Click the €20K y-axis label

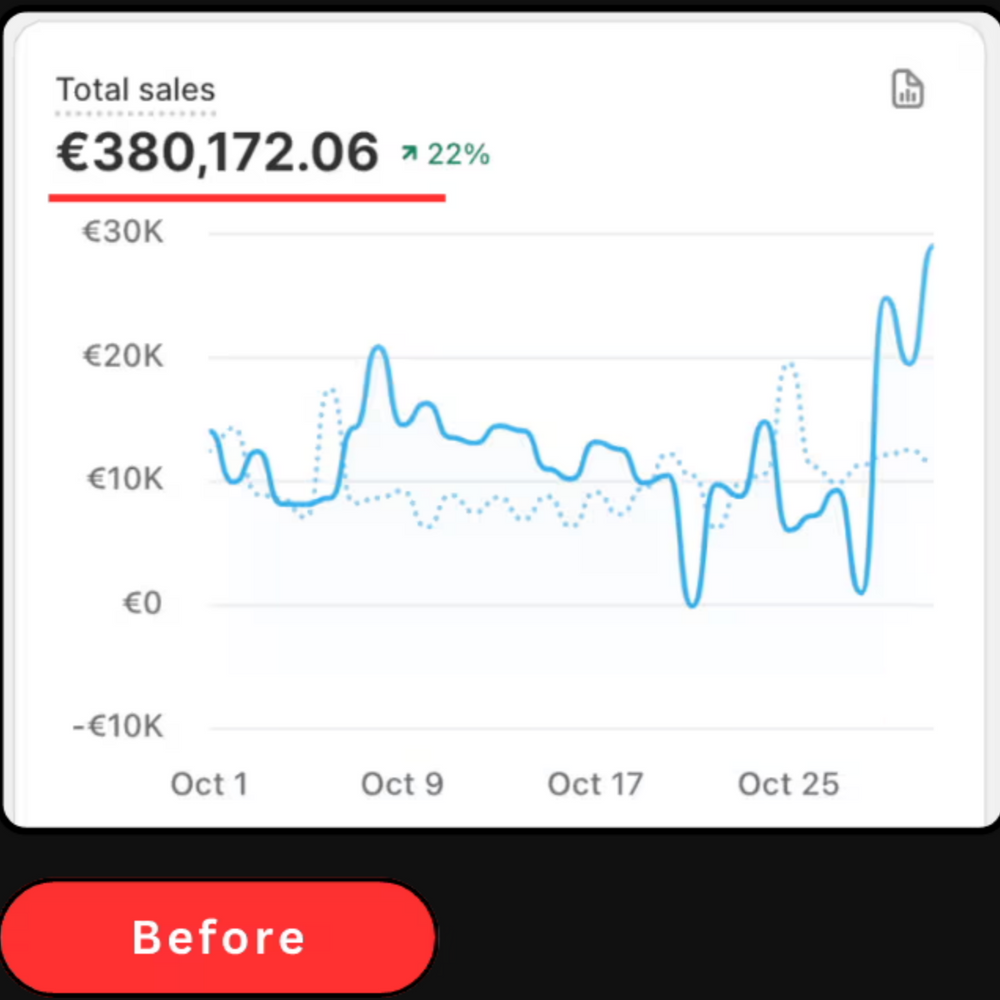point(123,355)
